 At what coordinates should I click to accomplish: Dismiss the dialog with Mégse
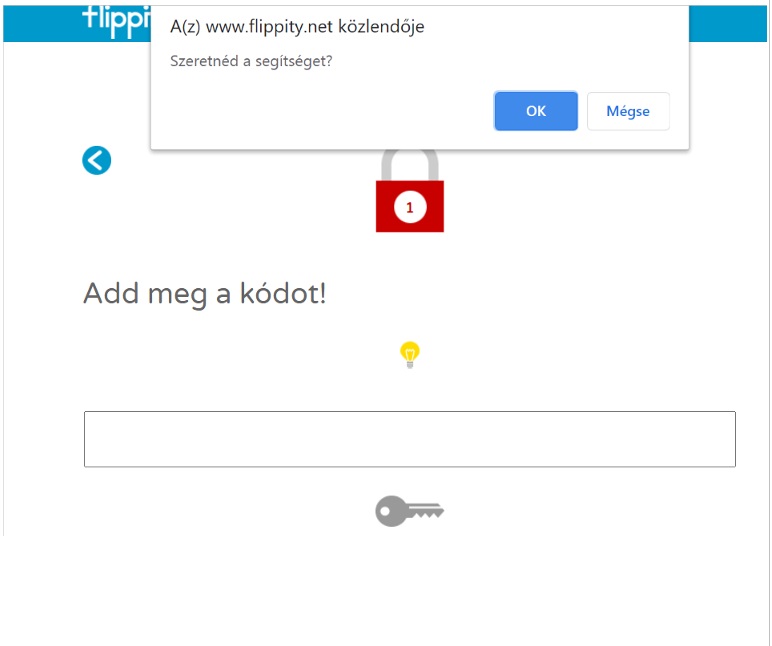tap(628, 111)
